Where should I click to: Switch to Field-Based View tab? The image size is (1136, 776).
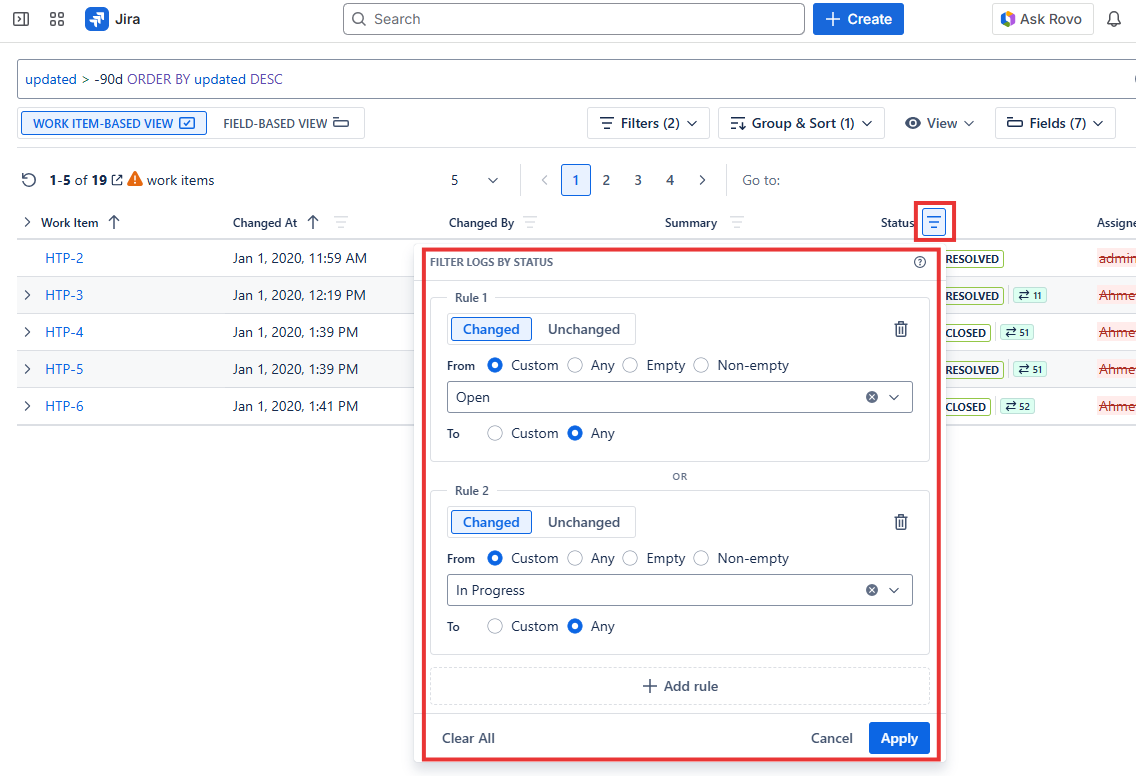click(x=286, y=123)
